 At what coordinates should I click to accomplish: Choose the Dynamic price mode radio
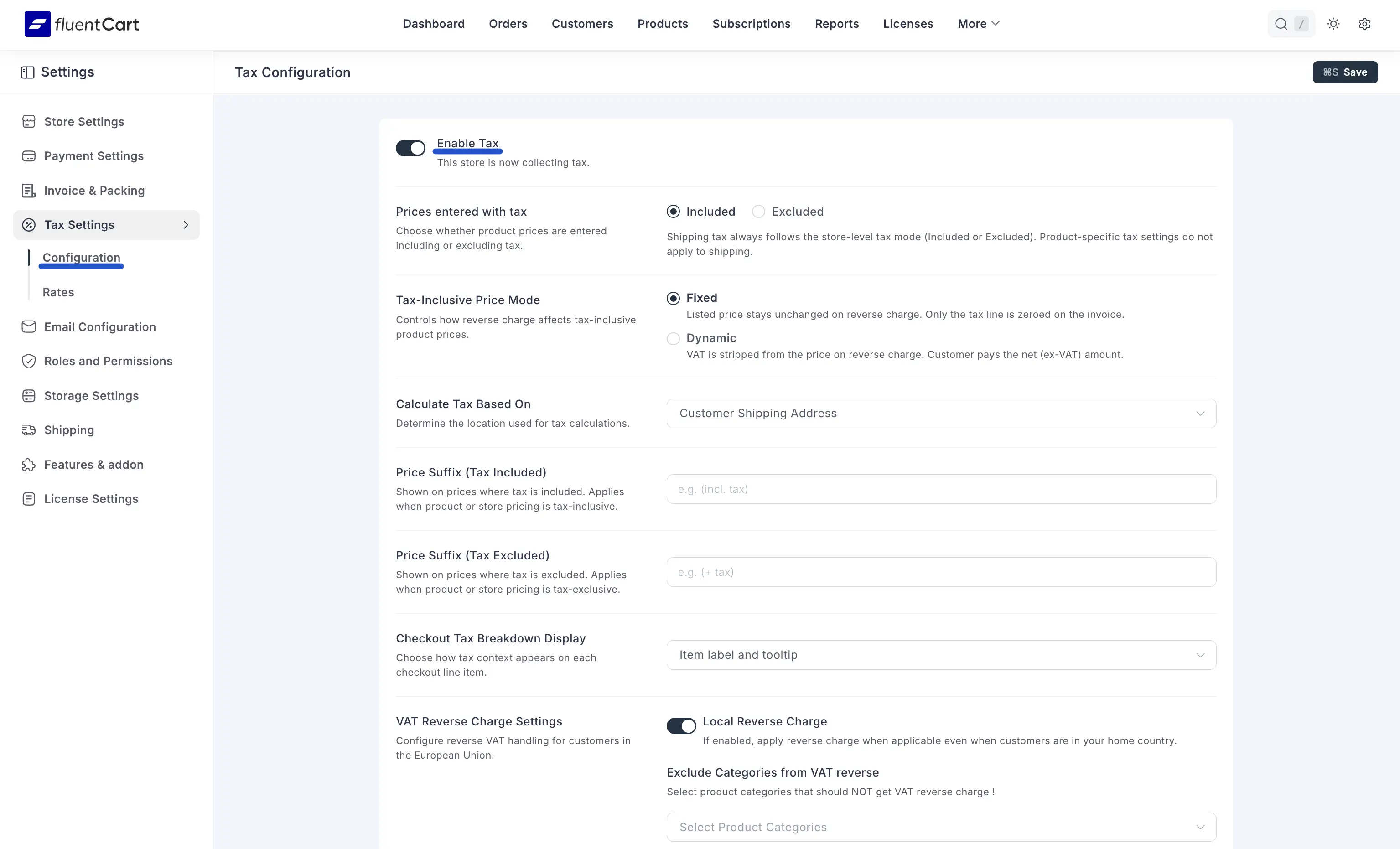point(673,339)
